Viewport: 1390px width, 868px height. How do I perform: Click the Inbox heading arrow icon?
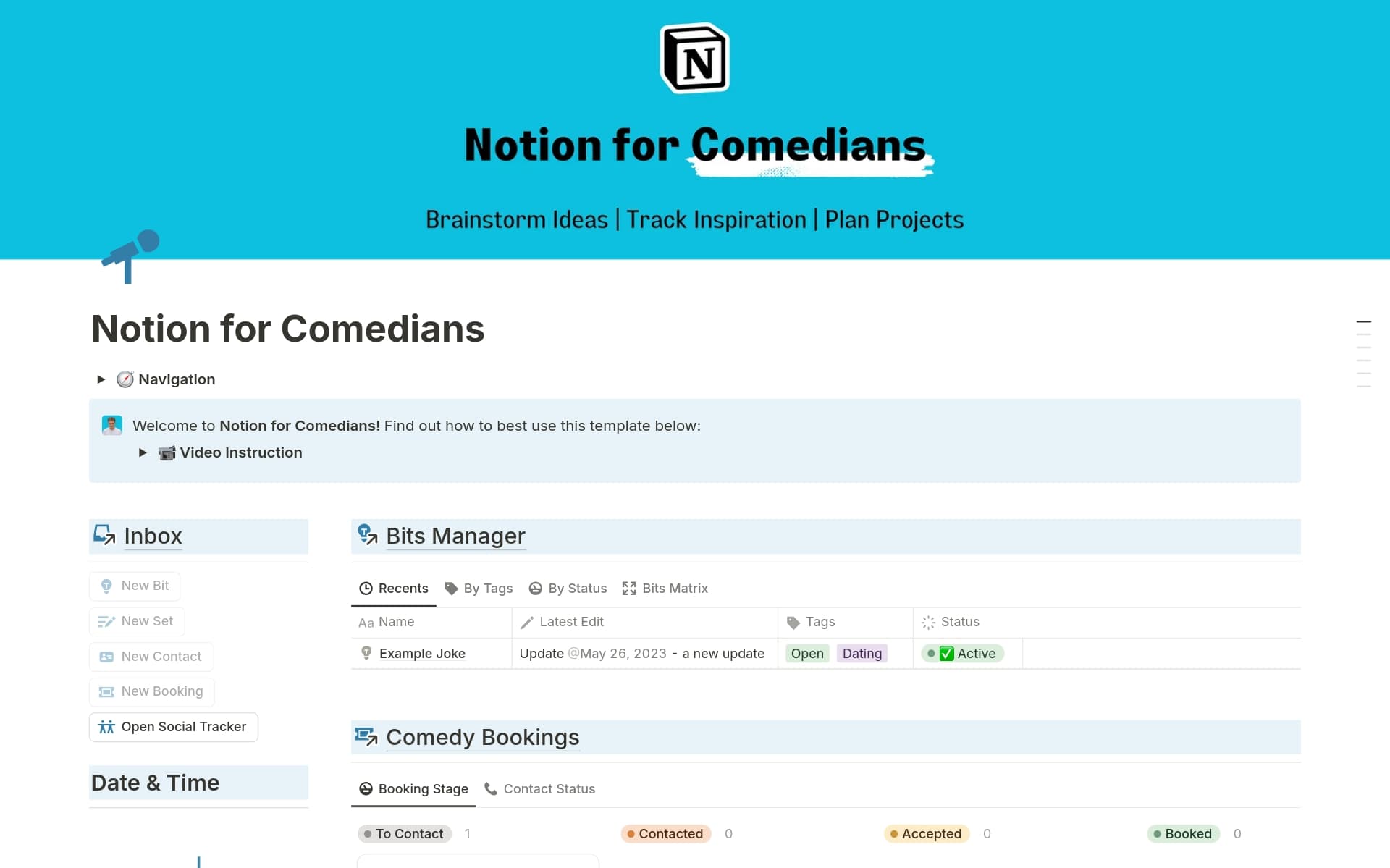(104, 535)
